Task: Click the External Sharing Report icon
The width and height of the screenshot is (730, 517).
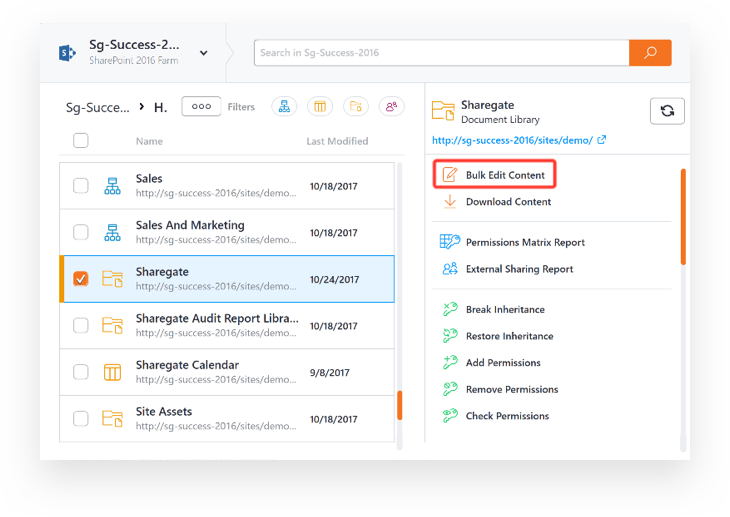Action: [450, 269]
